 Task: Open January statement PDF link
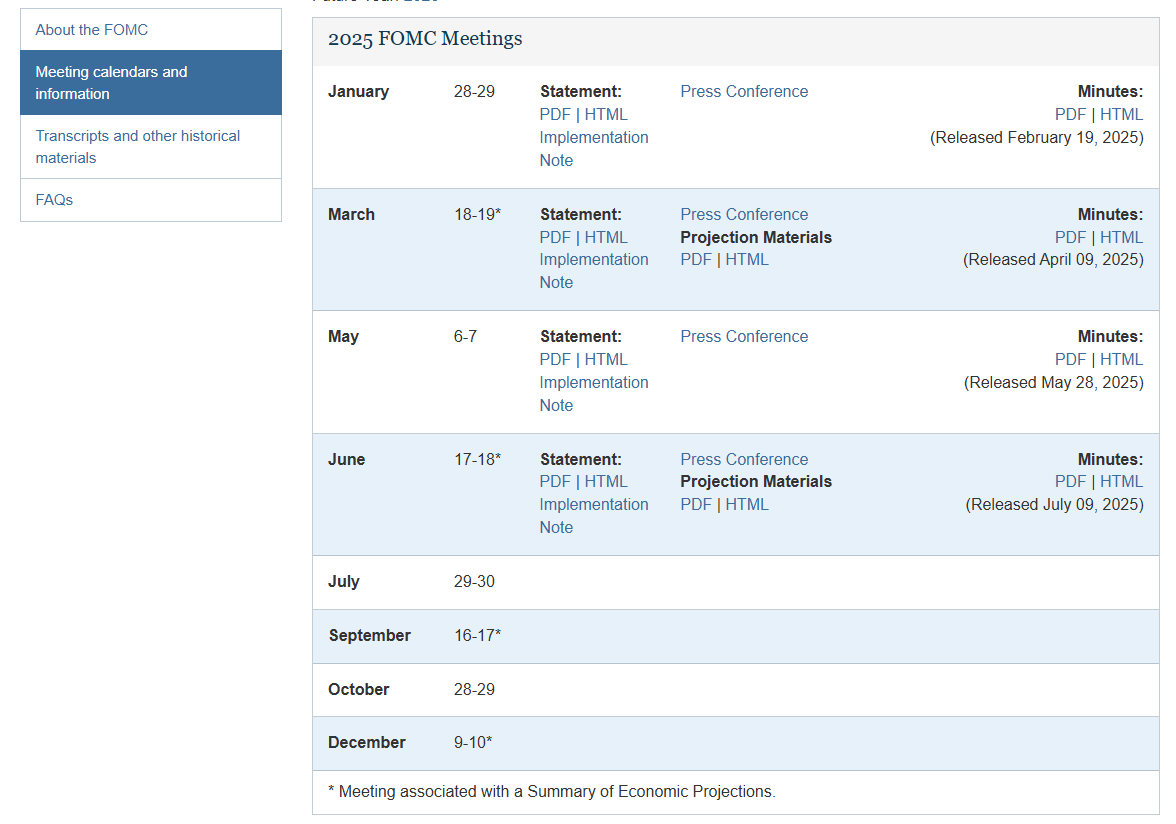[555, 115]
